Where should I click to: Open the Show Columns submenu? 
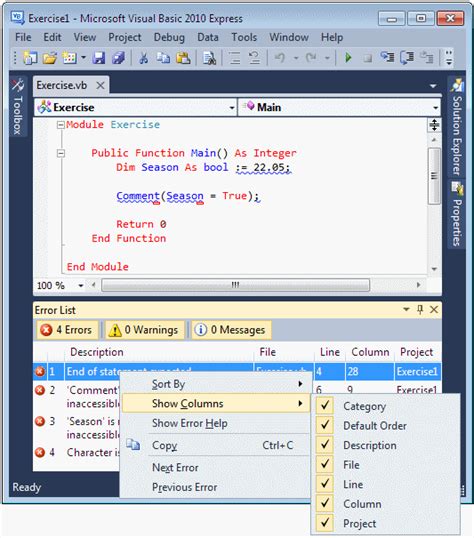[x=216, y=404]
